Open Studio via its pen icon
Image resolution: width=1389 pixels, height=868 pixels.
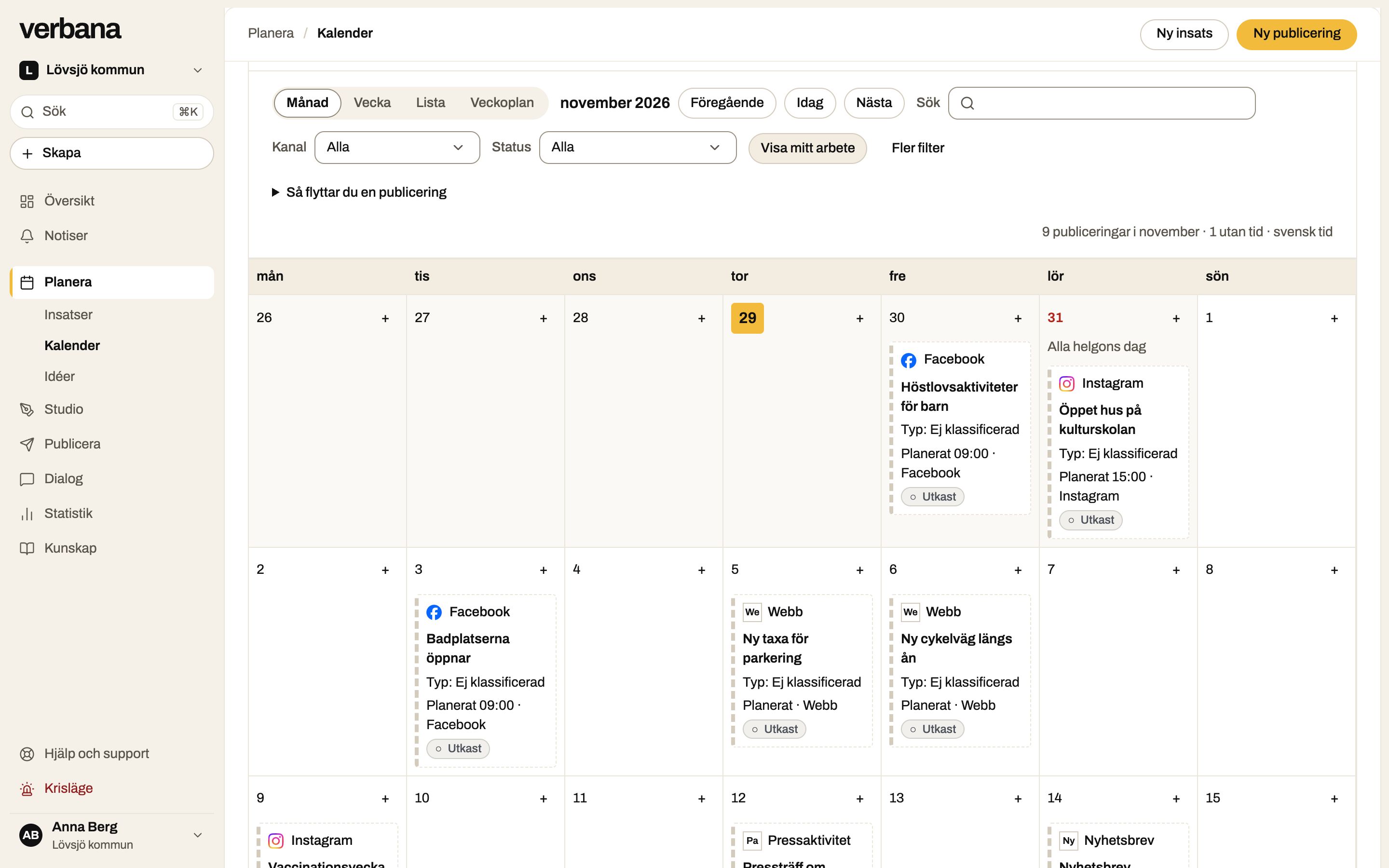tap(27, 409)
